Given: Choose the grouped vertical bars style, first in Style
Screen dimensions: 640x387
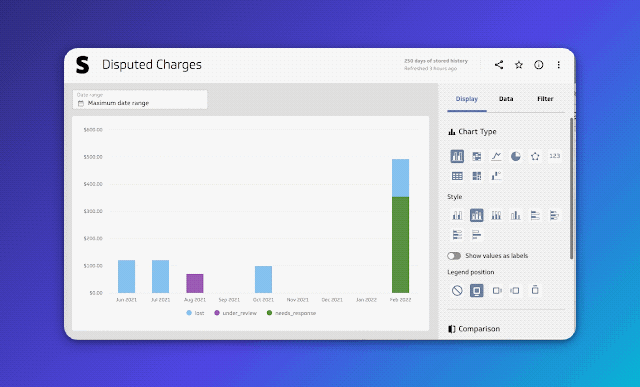Looking at the screenshot, I should point(457,215).
